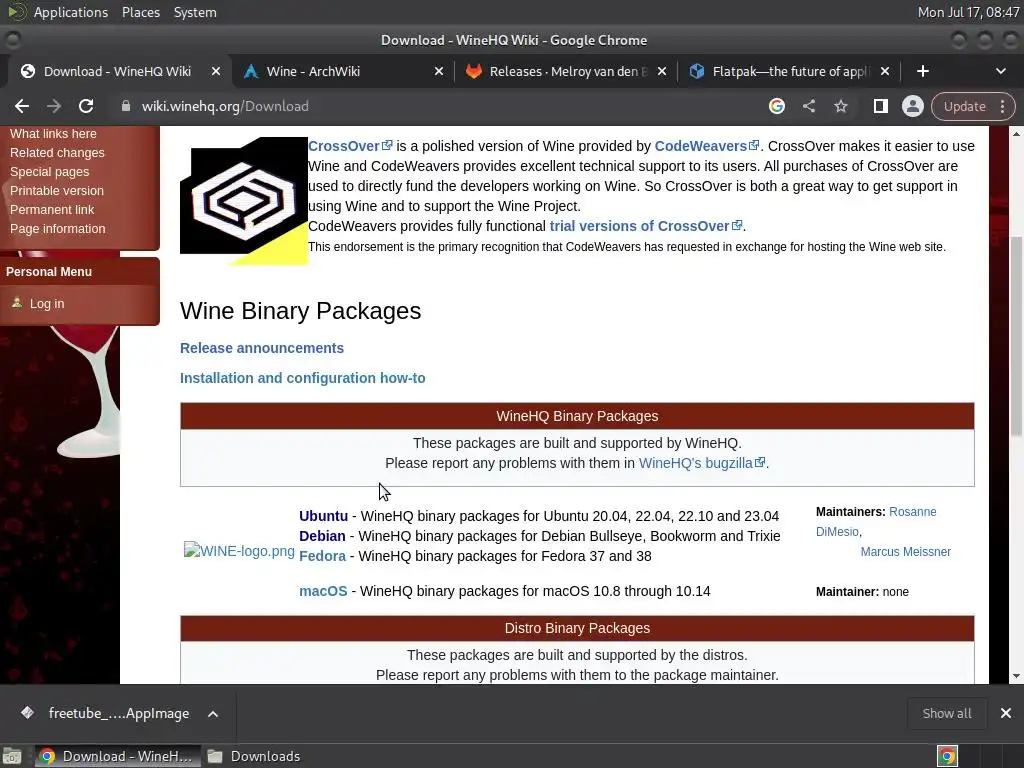Image resolution: width=1024 pixels, height=768 pixels.
Task: Open Page information link
Action: click(x=57, y=228)
